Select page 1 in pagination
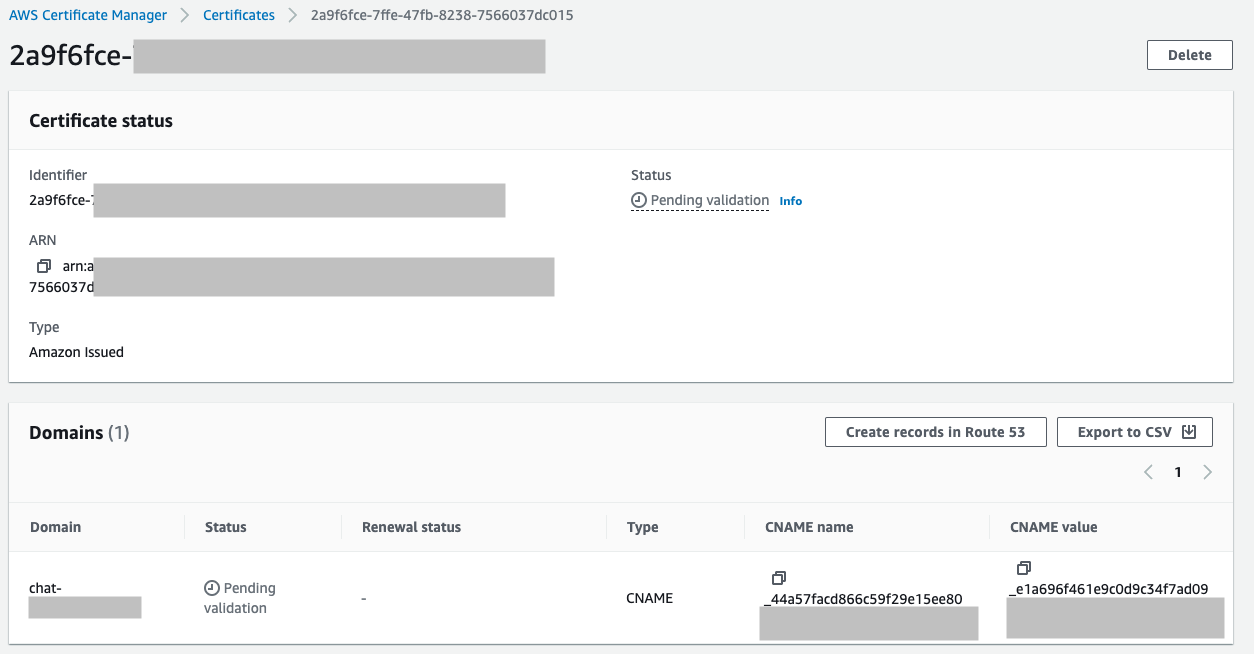 [1178, 472]
